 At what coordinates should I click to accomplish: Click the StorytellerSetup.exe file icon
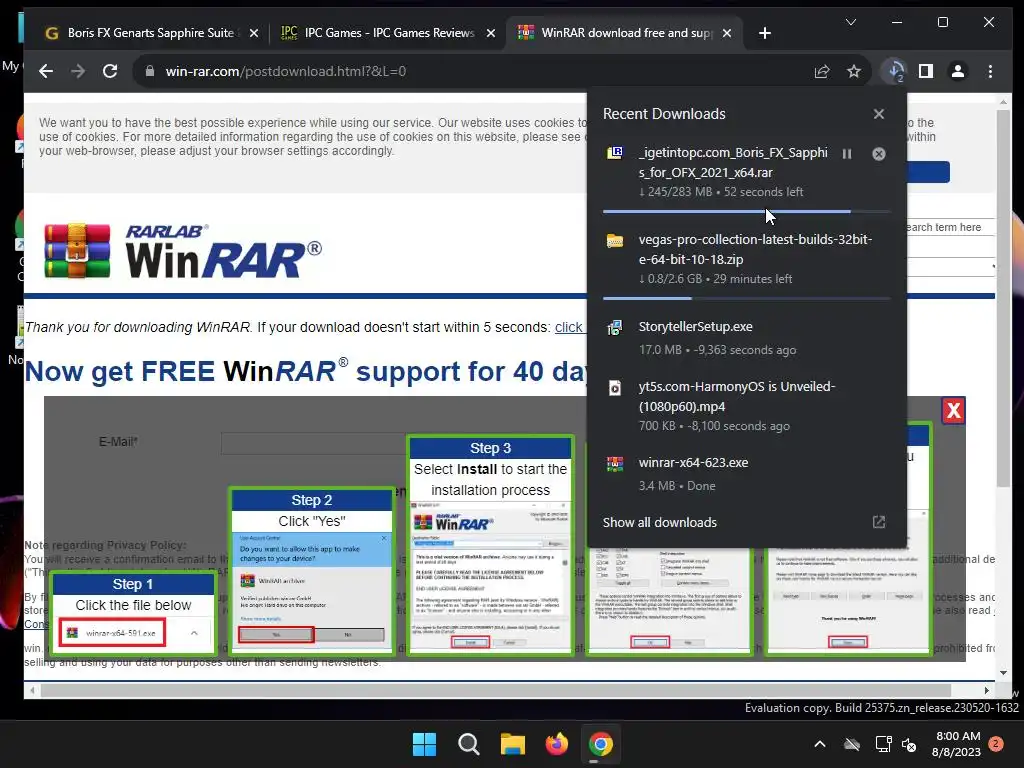pyautogui.click(x=615, y=327)
